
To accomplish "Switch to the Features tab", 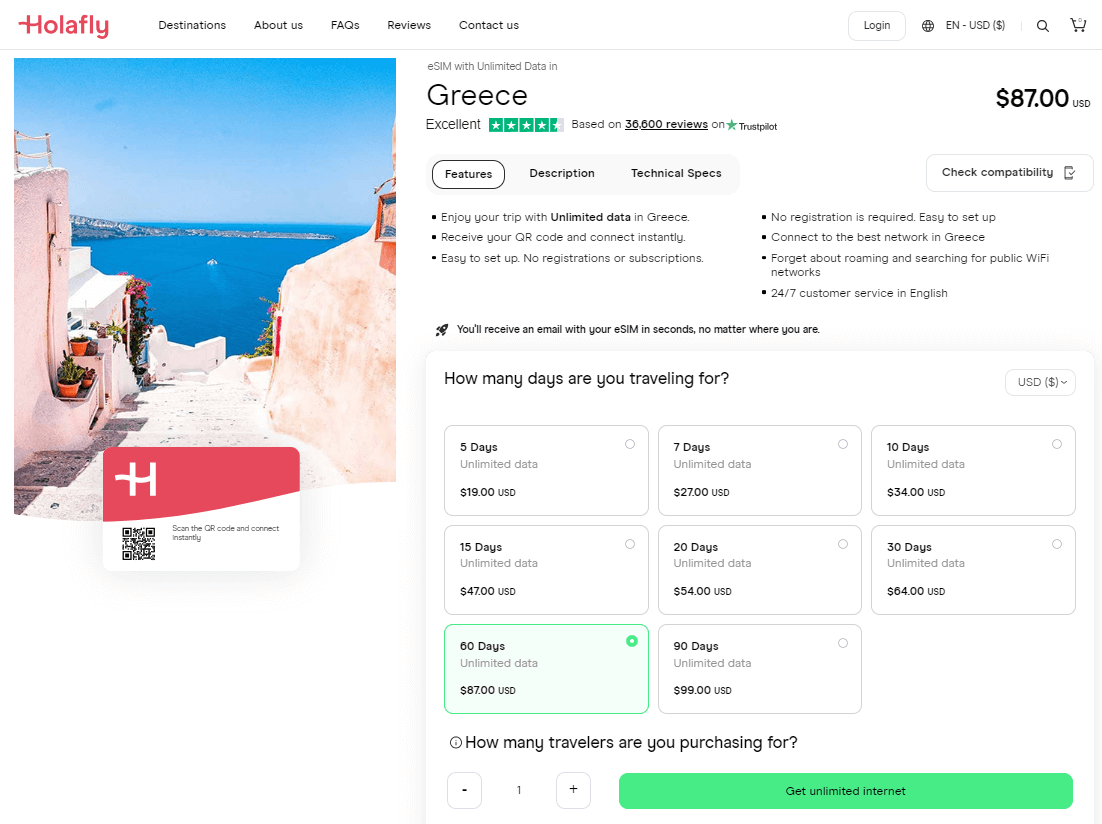I will (x=468, y=174).
